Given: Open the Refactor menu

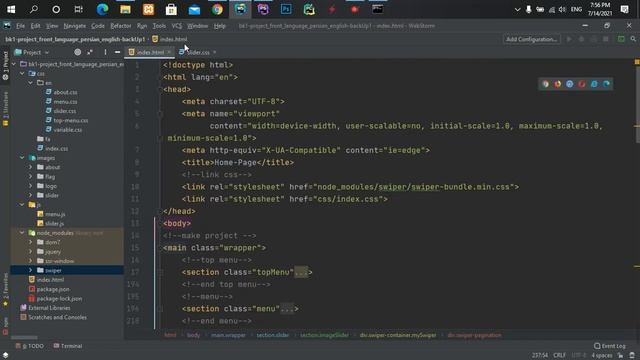Looking at the screenshot, I should click(x=121, y=26).
